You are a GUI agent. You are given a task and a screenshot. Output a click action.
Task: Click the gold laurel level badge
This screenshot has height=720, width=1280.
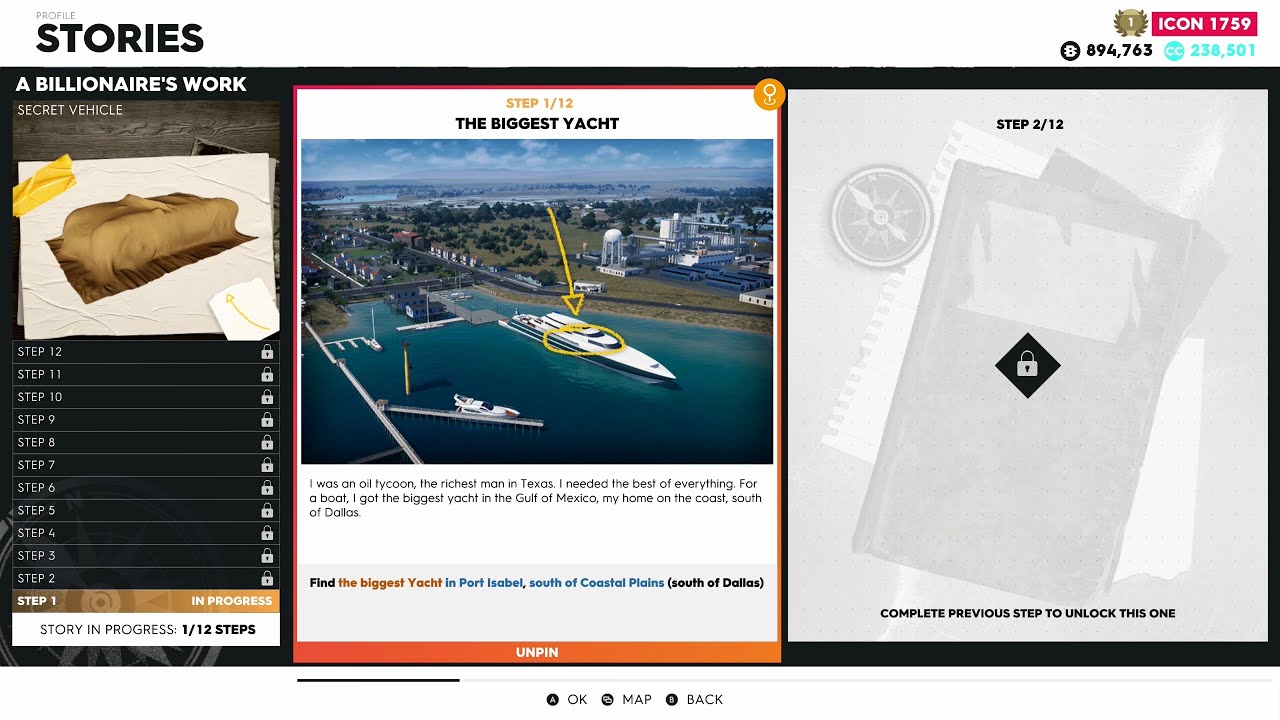[1130, 23]
